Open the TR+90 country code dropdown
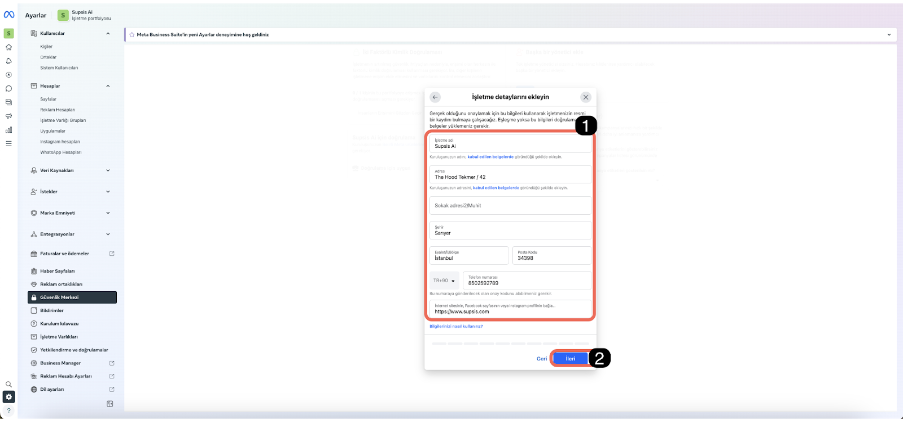This screenshot has width=906, height=422. coord(444,280)
